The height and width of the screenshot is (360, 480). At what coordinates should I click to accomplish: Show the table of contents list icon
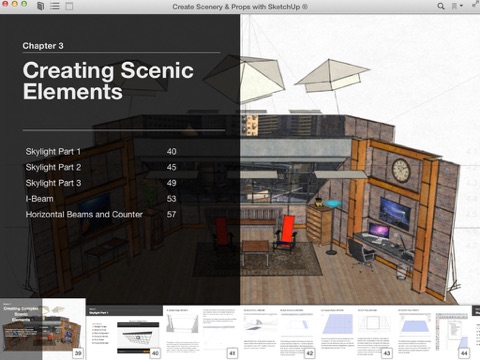[55, 6]
